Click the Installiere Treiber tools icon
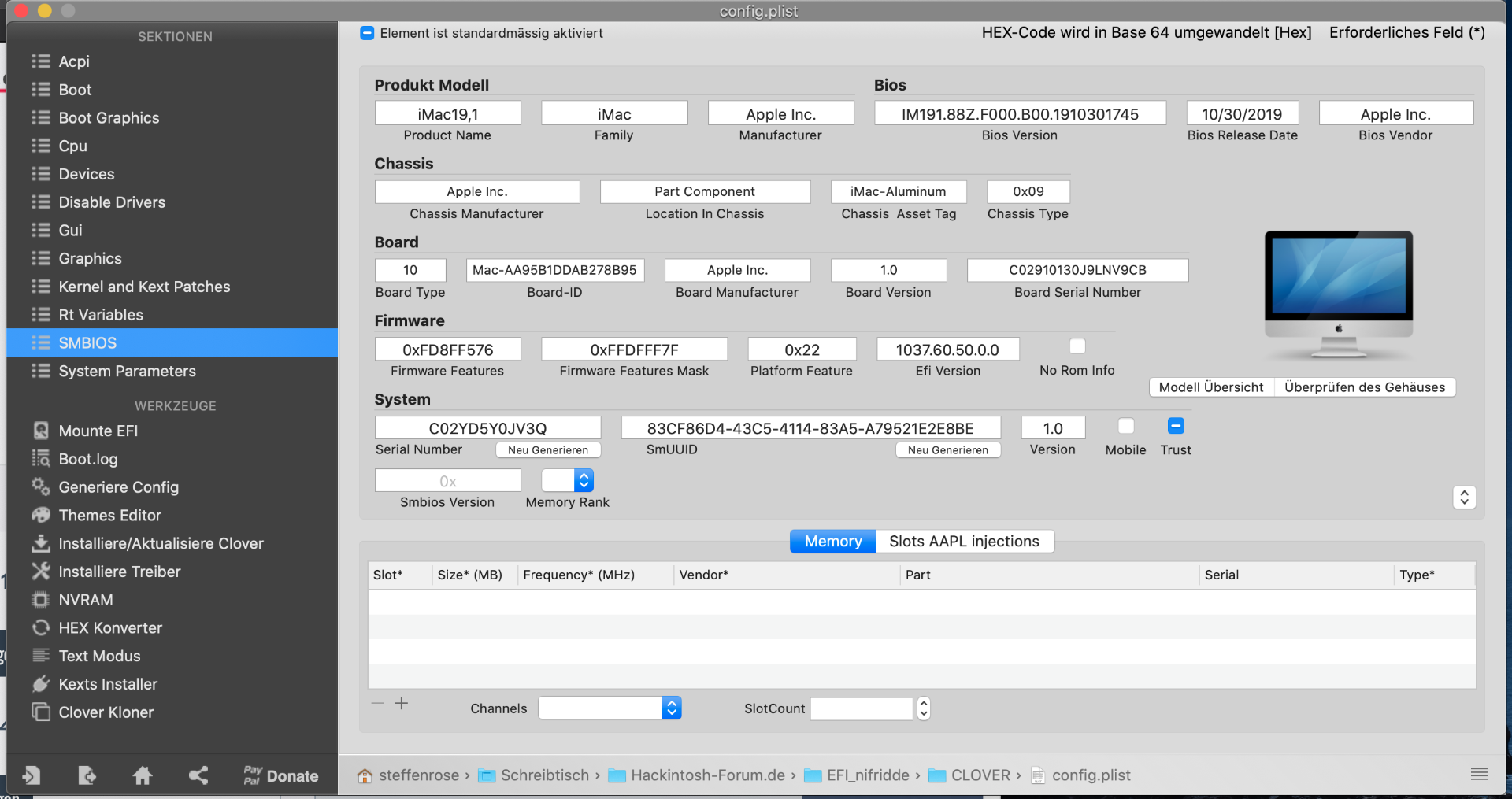Screen dimensions: 1512x799 [x=41, y=572]
